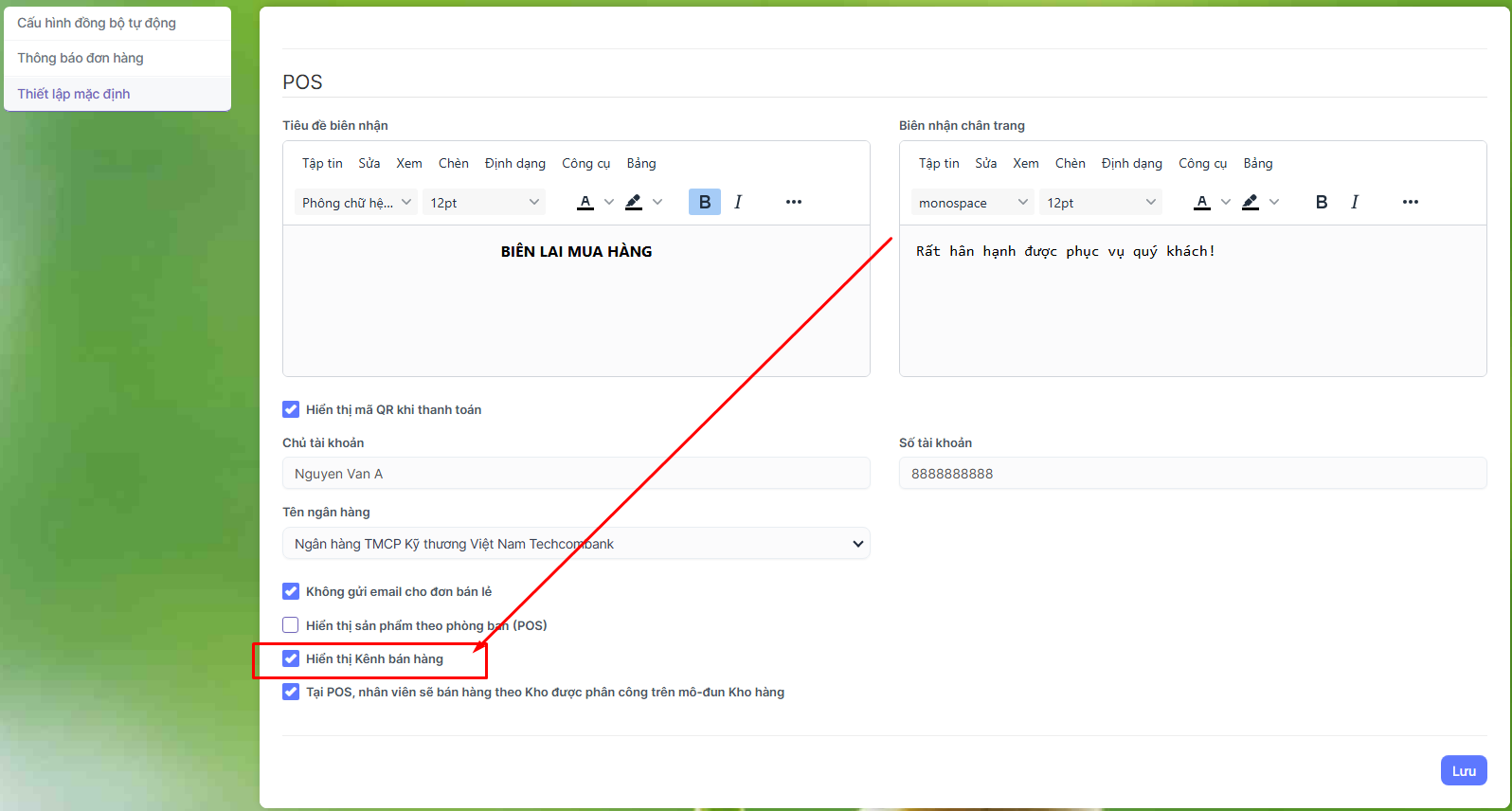1512x811 pixels.
Task: Apply text color in receipt title editor
Action: click(x=585, y=202)
